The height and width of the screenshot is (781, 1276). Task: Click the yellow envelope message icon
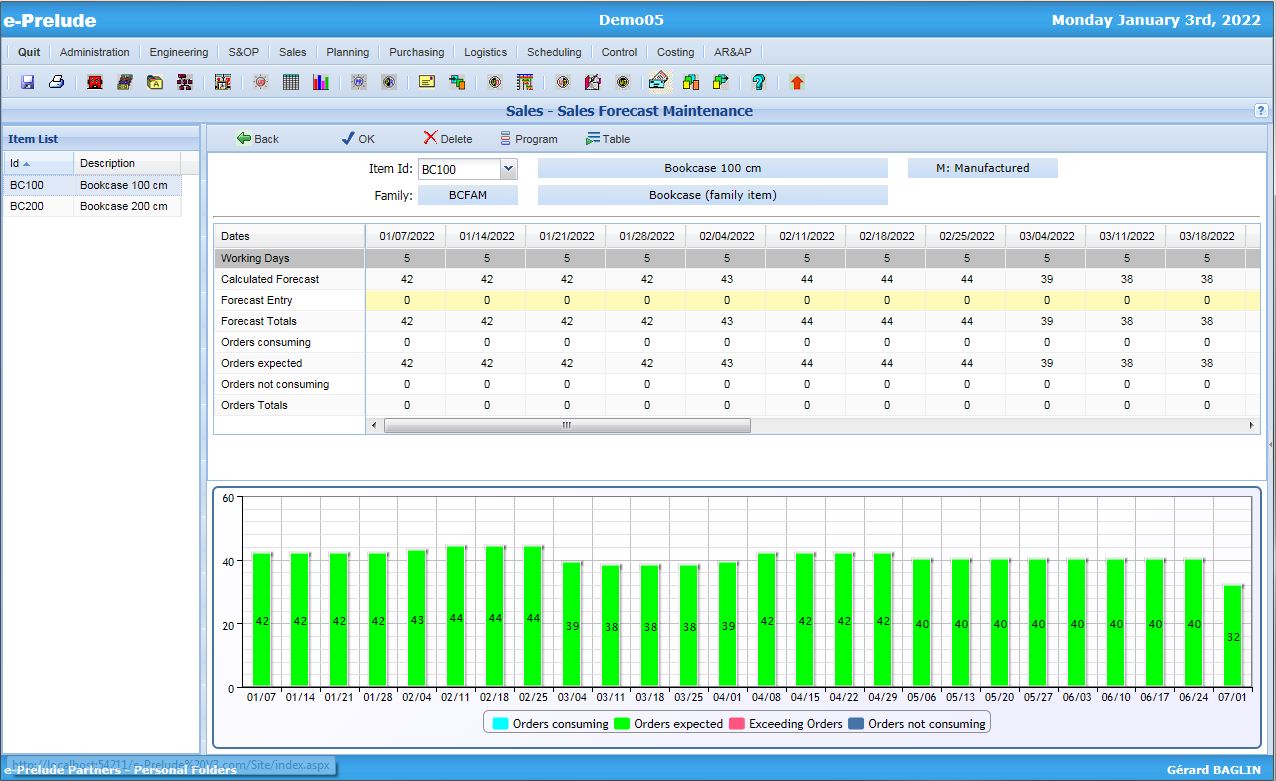pyautogui.click(x=427, y=82)
